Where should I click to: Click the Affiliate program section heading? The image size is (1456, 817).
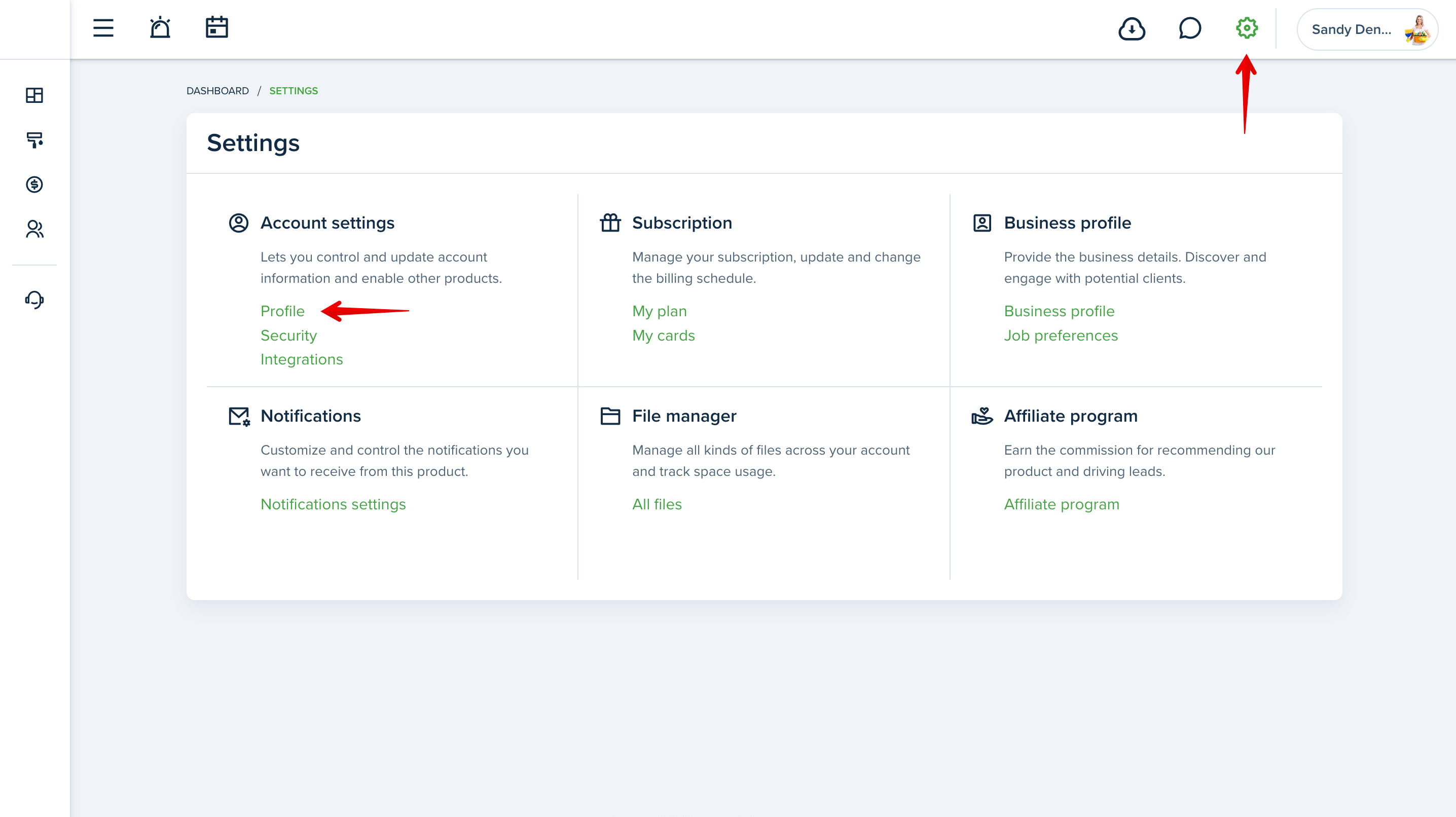coord(1071,417)
